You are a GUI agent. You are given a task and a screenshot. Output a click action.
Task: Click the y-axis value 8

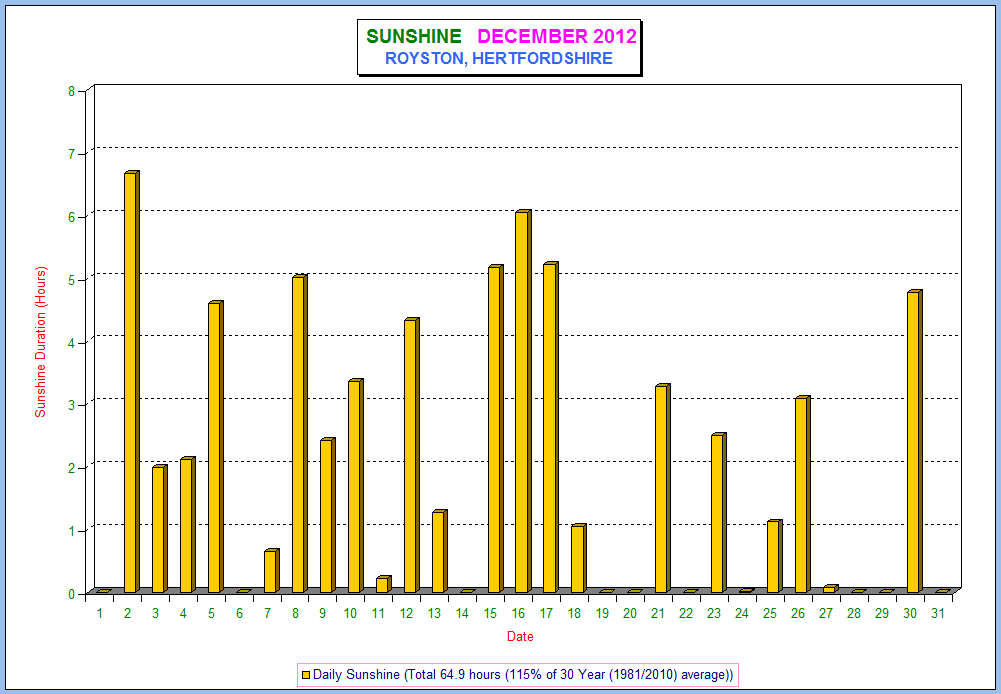pos(72,91)
